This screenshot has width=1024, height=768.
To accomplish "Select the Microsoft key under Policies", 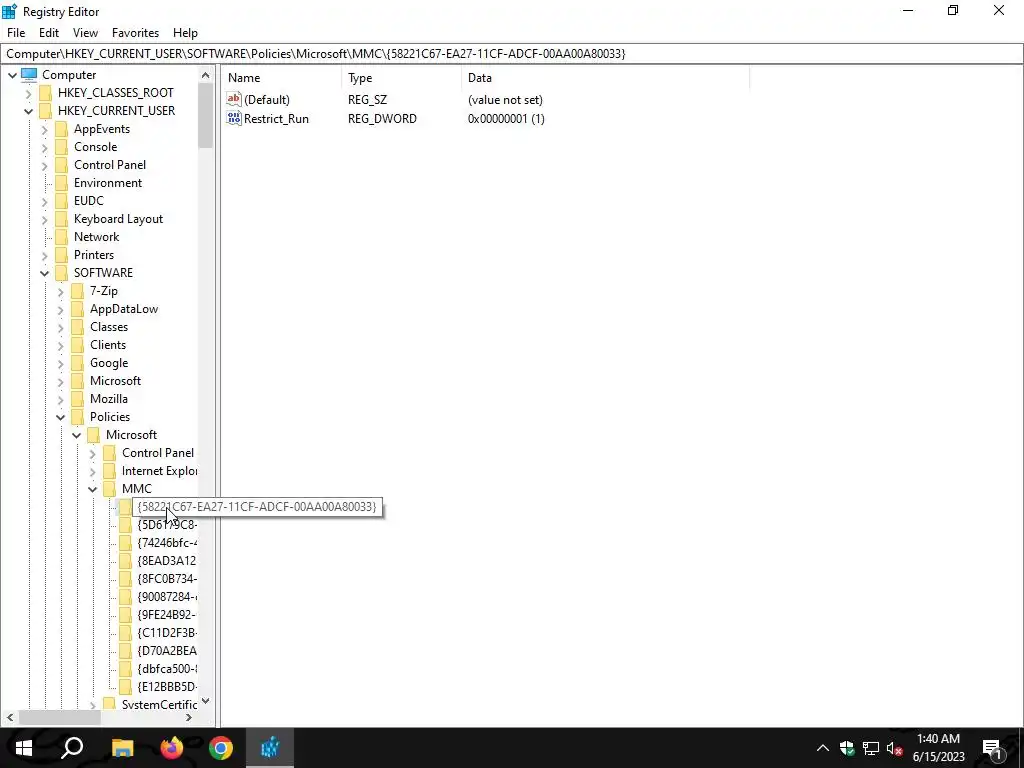I will tap(131, 435).
